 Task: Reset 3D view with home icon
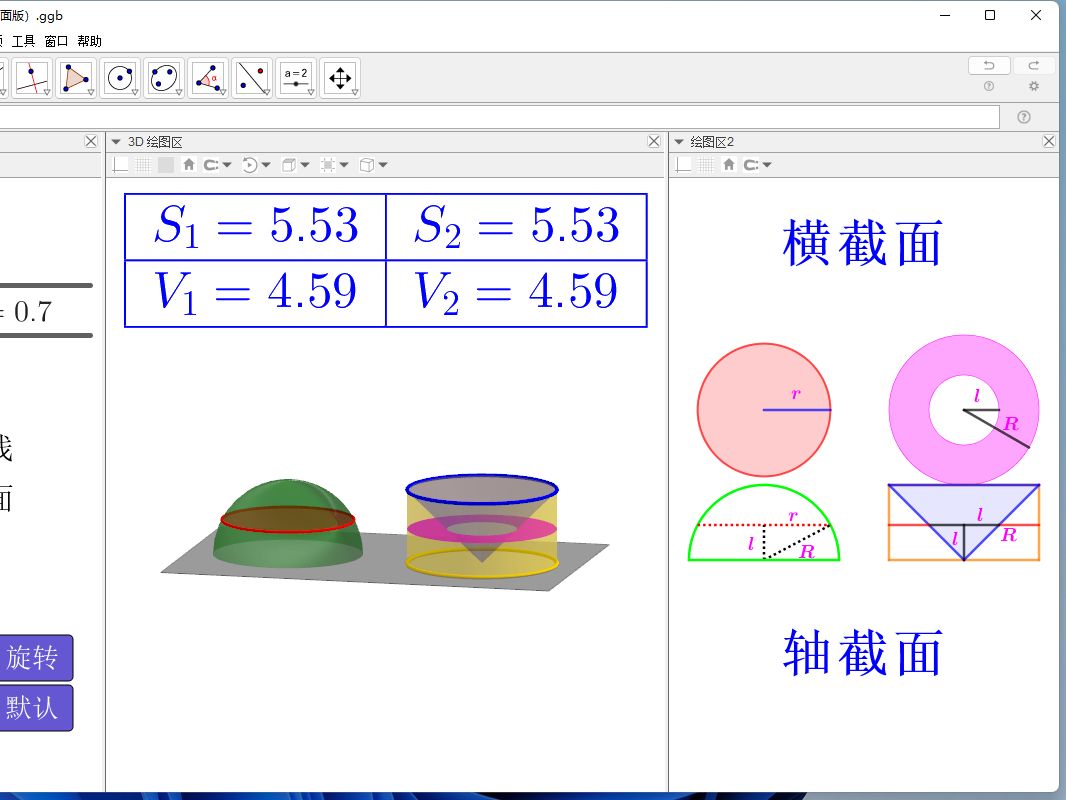pyautogui.click(x=189, y=164)
